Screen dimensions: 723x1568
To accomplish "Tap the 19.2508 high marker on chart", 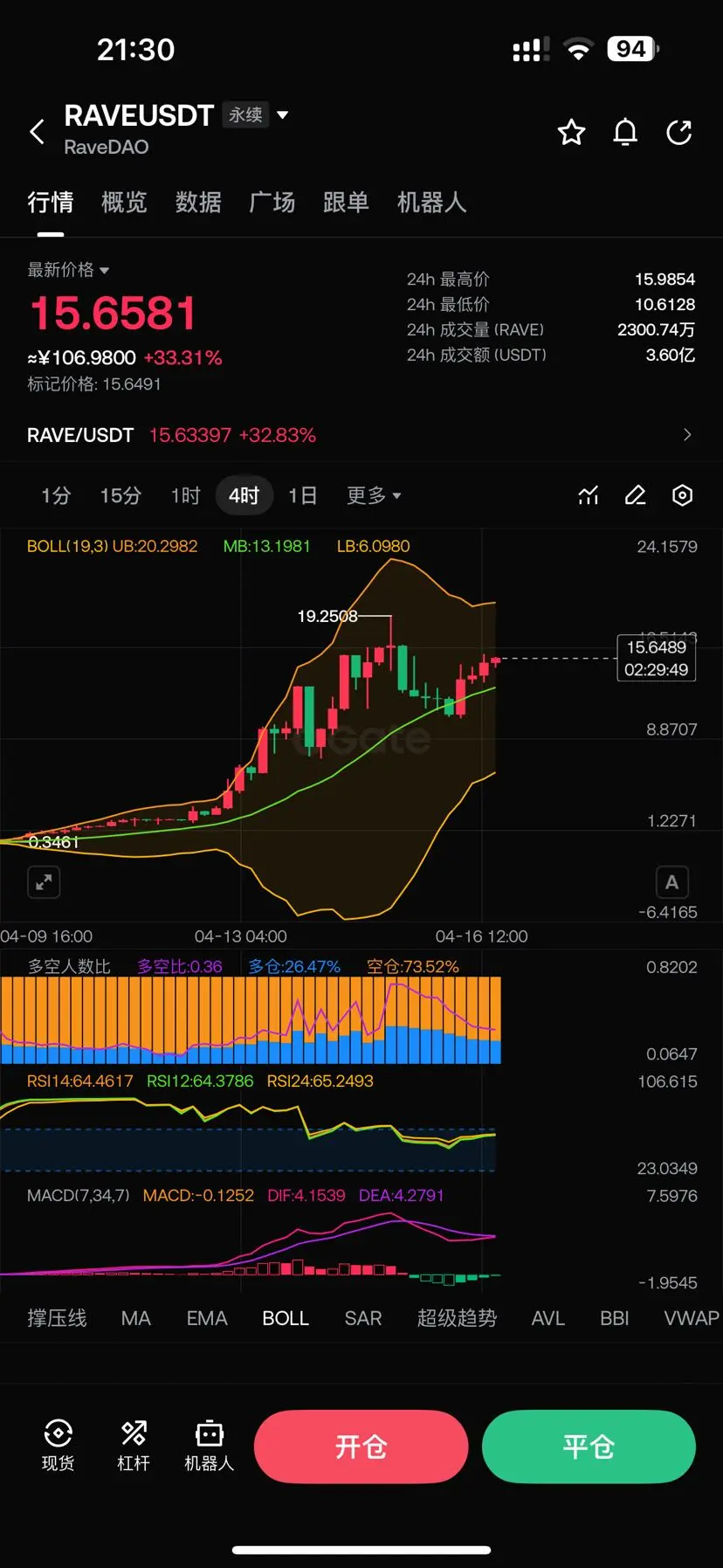I will tap(327, 616).
